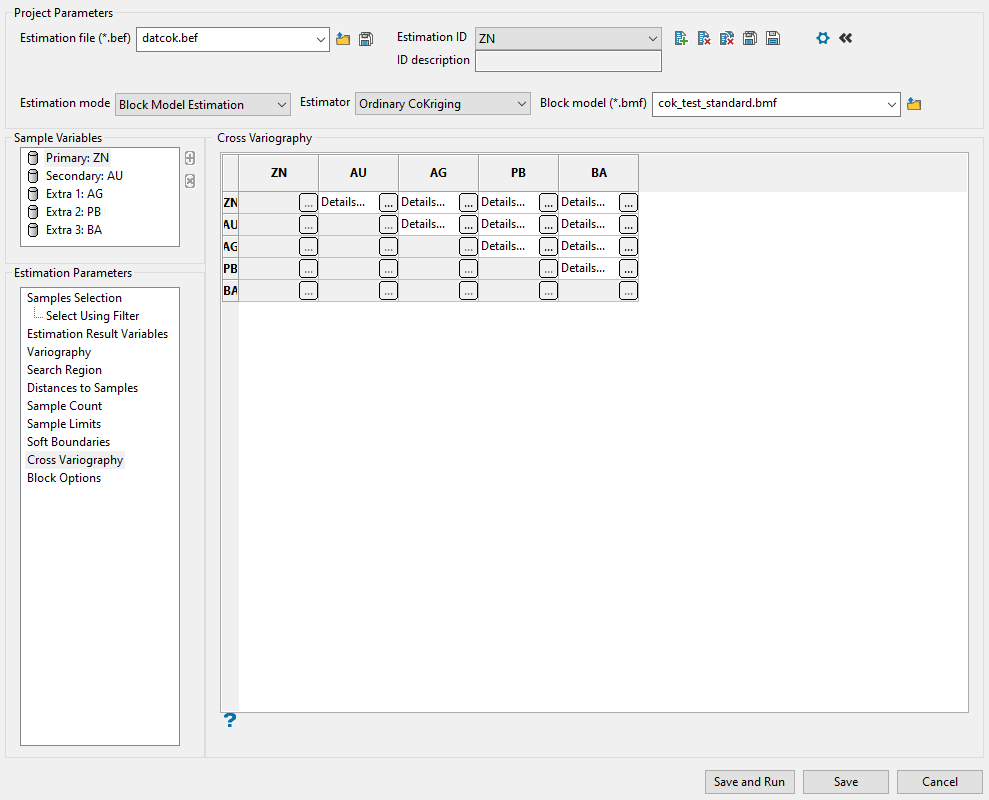This screenshot has width=989, height=800.
Task: Select Variography in Estimation Parameters
Action: tap(59, 352)
